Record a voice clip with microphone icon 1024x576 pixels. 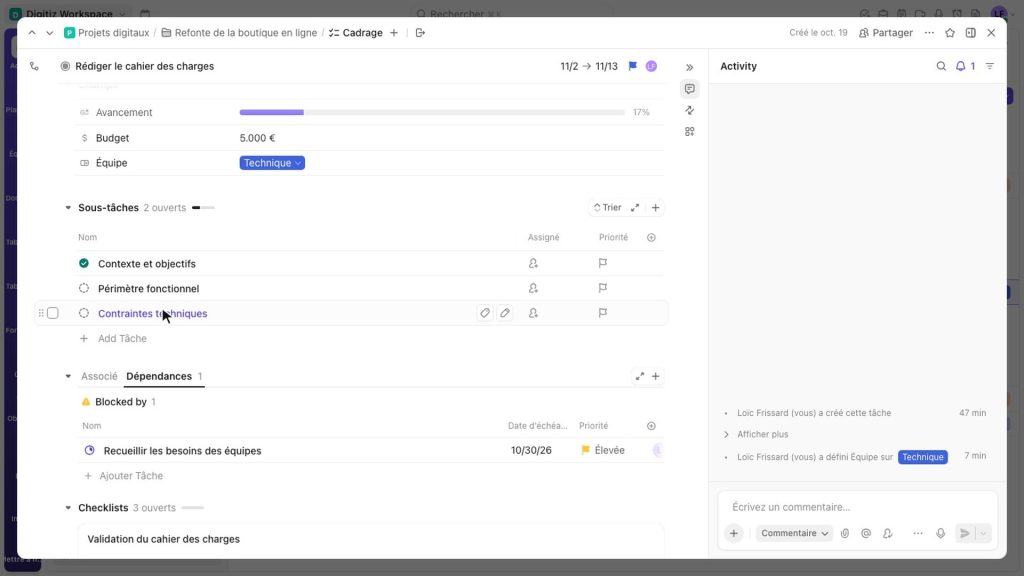pos(940,534)
